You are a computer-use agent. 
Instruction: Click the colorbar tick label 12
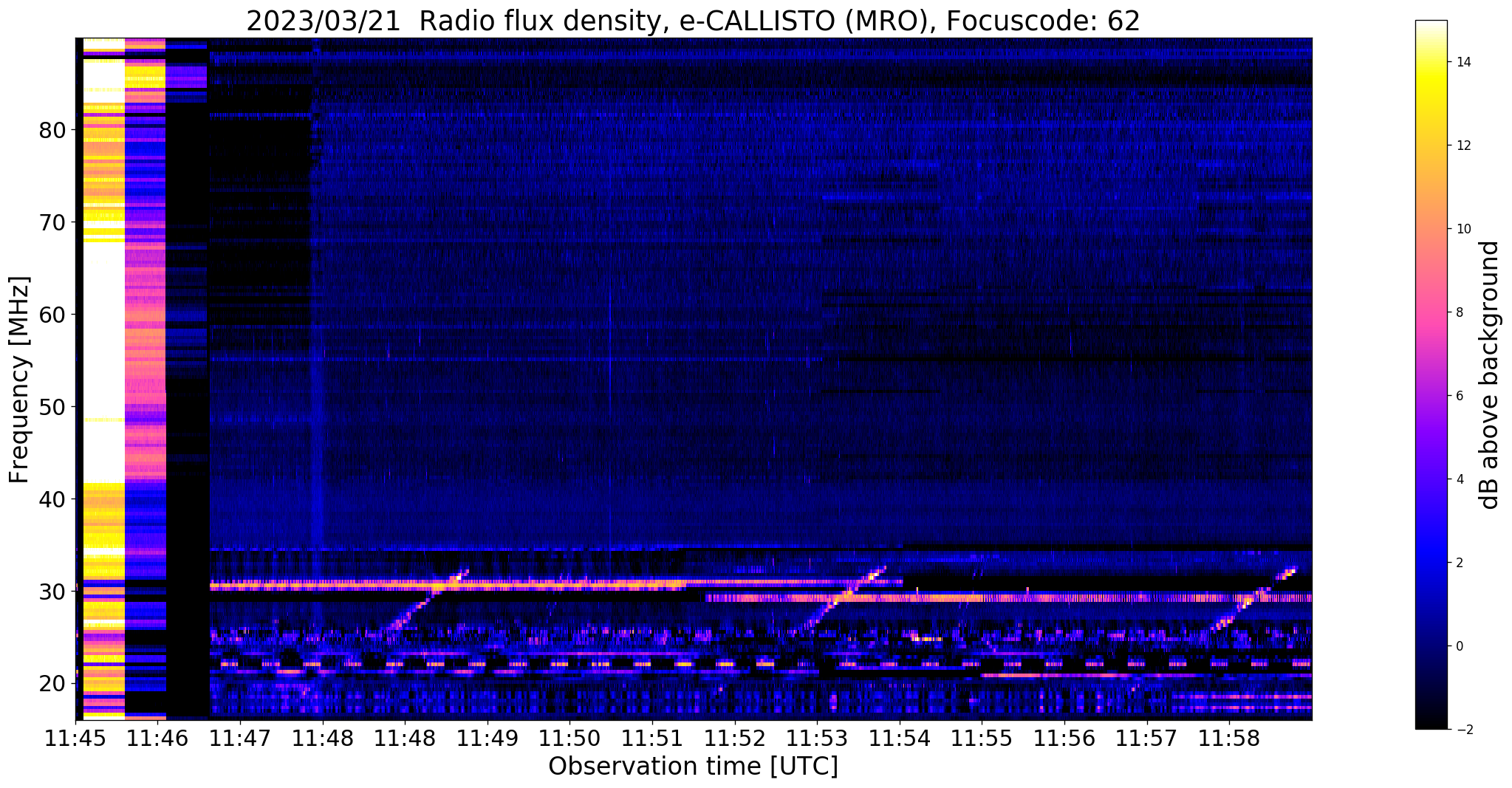coord(1463,145)
